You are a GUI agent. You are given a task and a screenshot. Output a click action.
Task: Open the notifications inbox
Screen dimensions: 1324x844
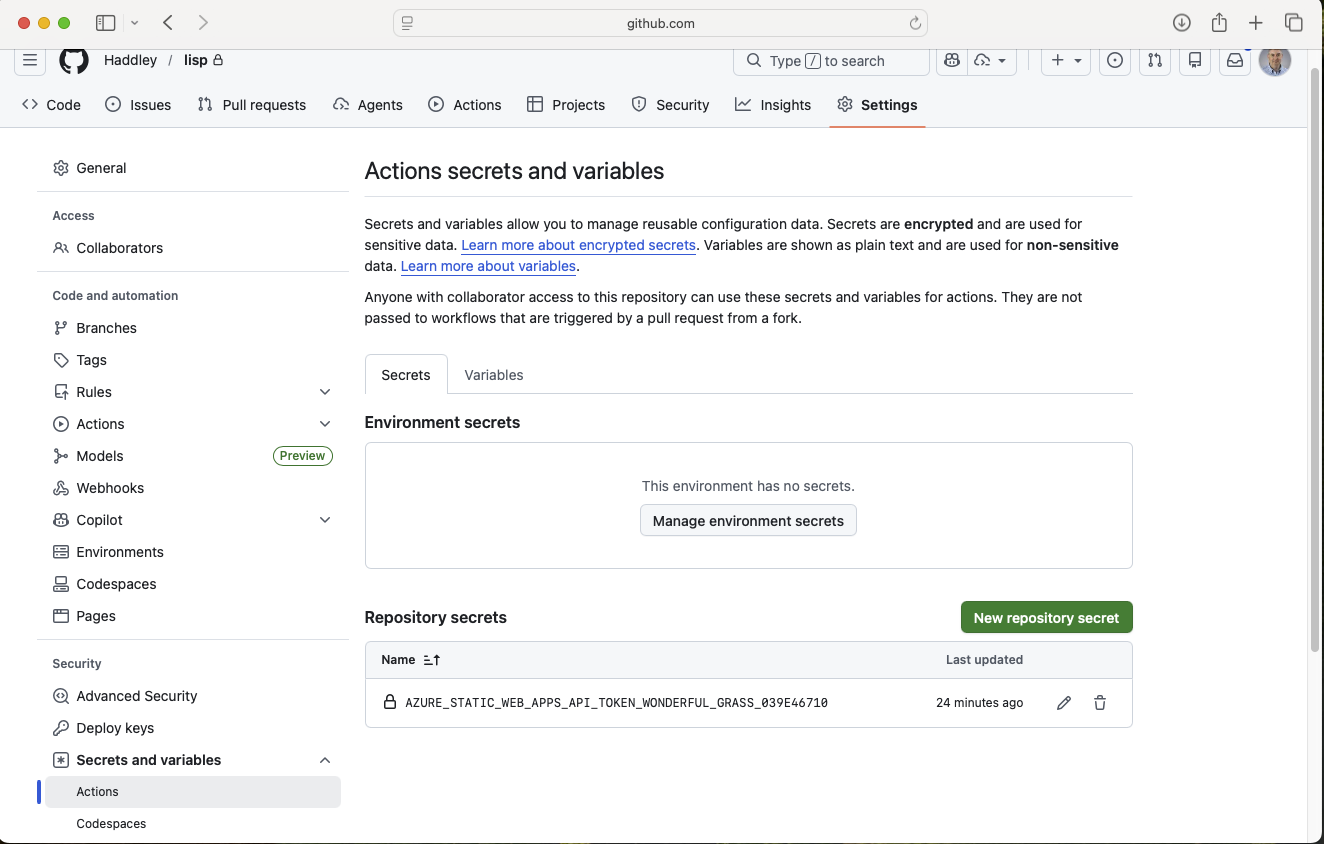[x=1234, y=61]
